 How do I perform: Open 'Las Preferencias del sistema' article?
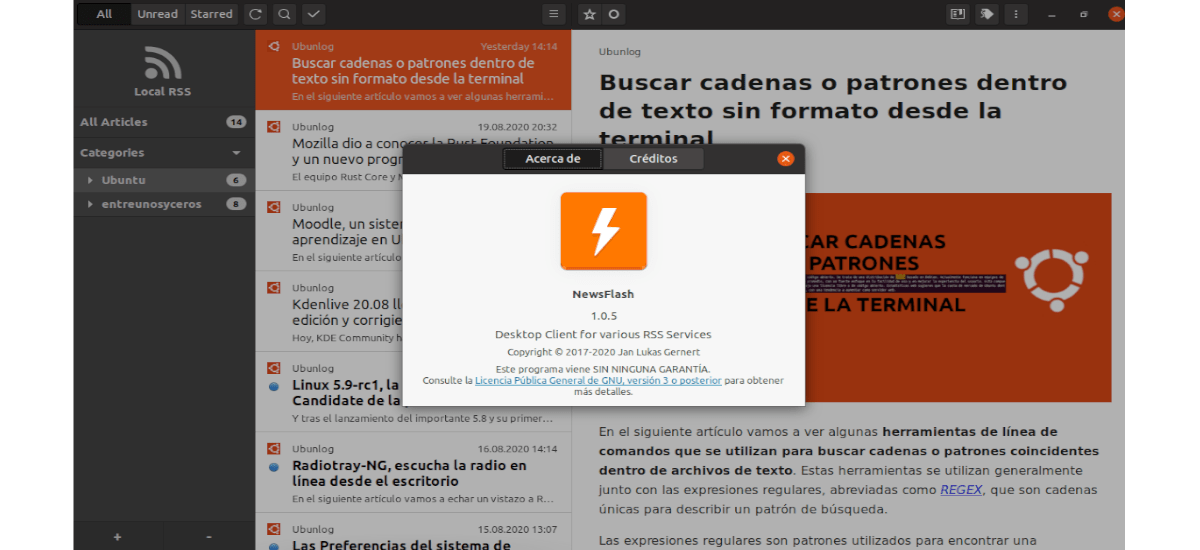[413, 532]
